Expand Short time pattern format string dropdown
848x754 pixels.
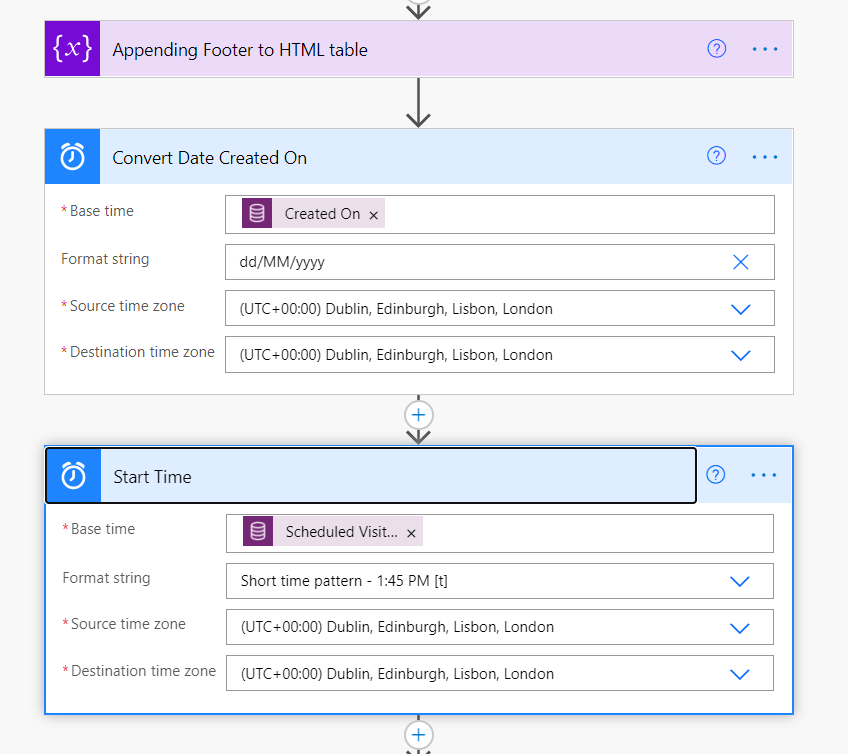739,581
